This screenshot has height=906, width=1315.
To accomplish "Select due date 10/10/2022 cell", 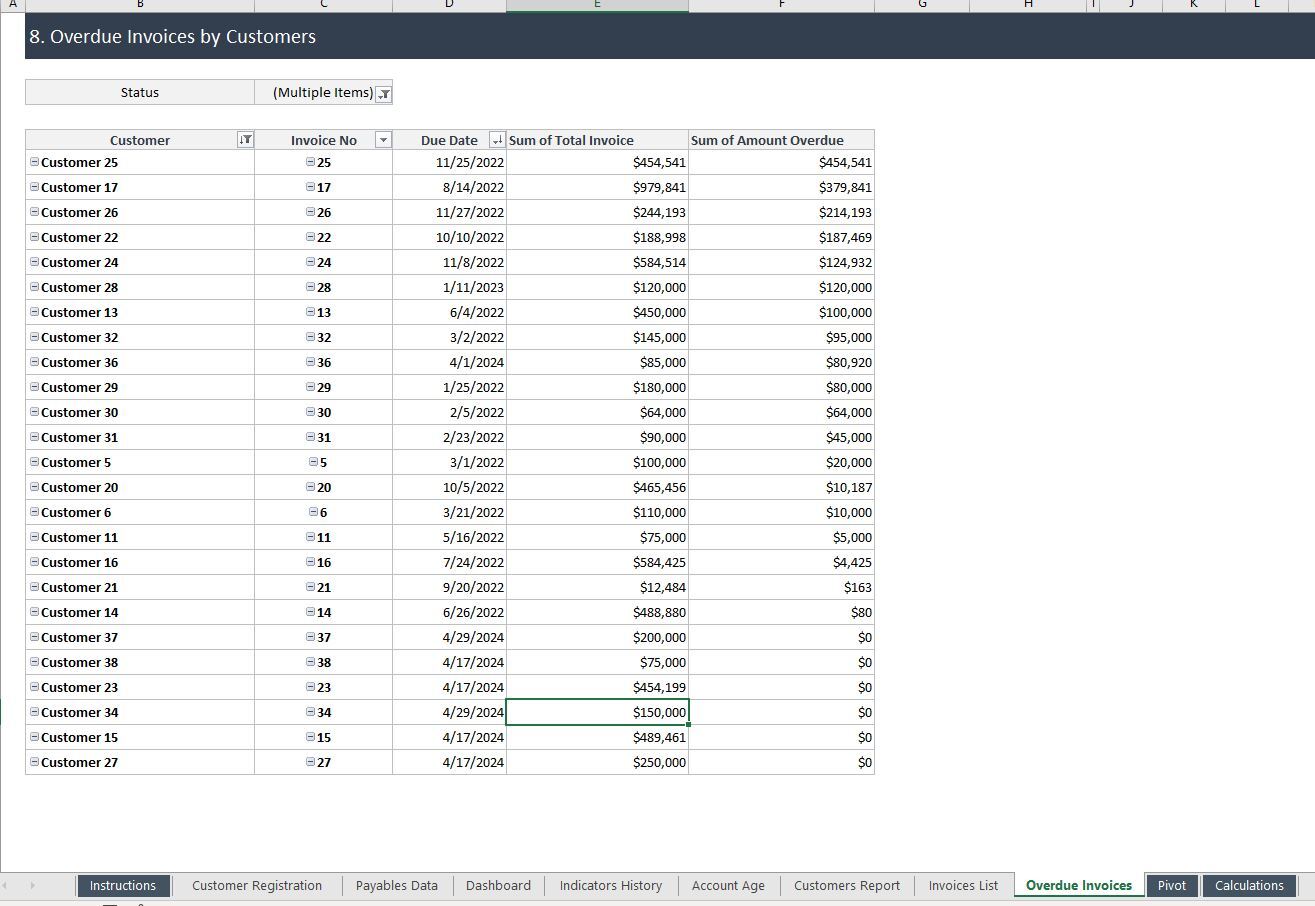I will pyautogui.click(x=449, y=237).
